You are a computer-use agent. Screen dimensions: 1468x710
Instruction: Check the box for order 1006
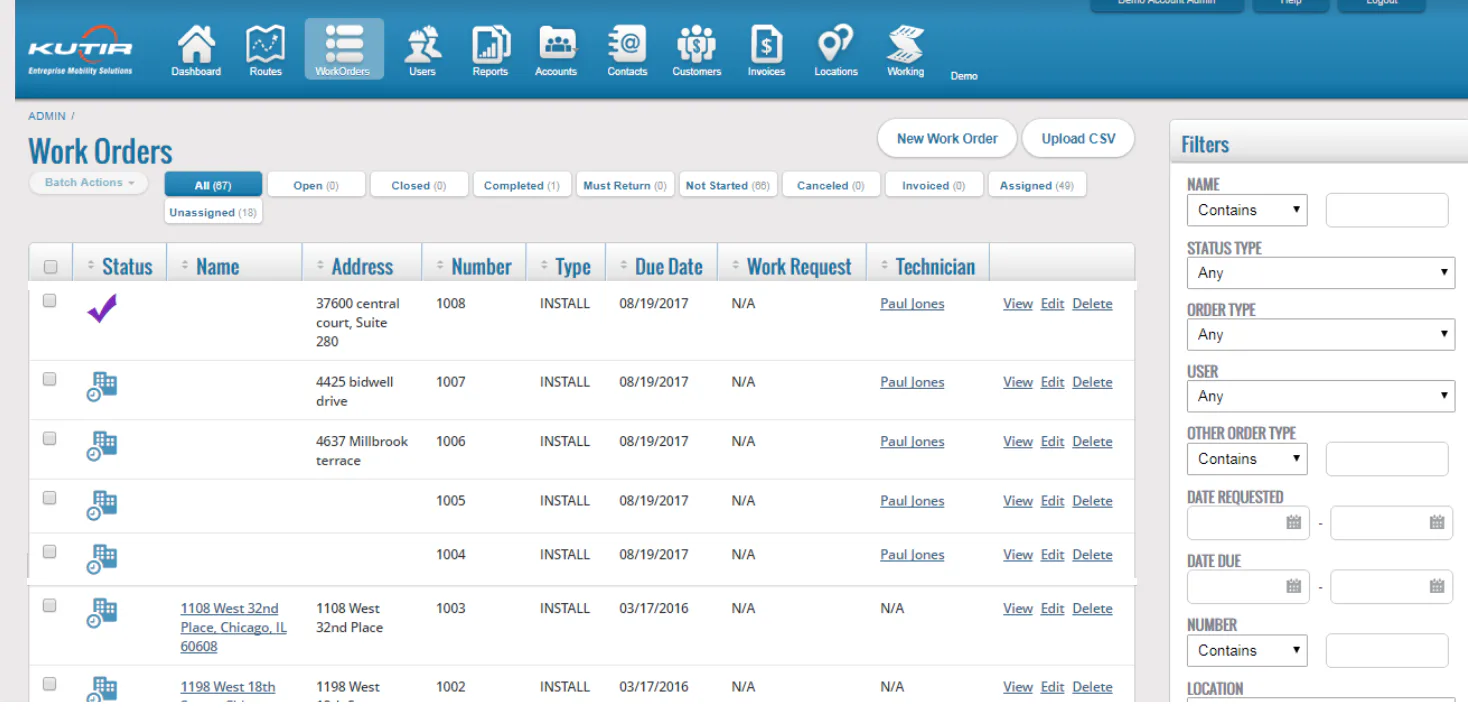tap(49, 438)
